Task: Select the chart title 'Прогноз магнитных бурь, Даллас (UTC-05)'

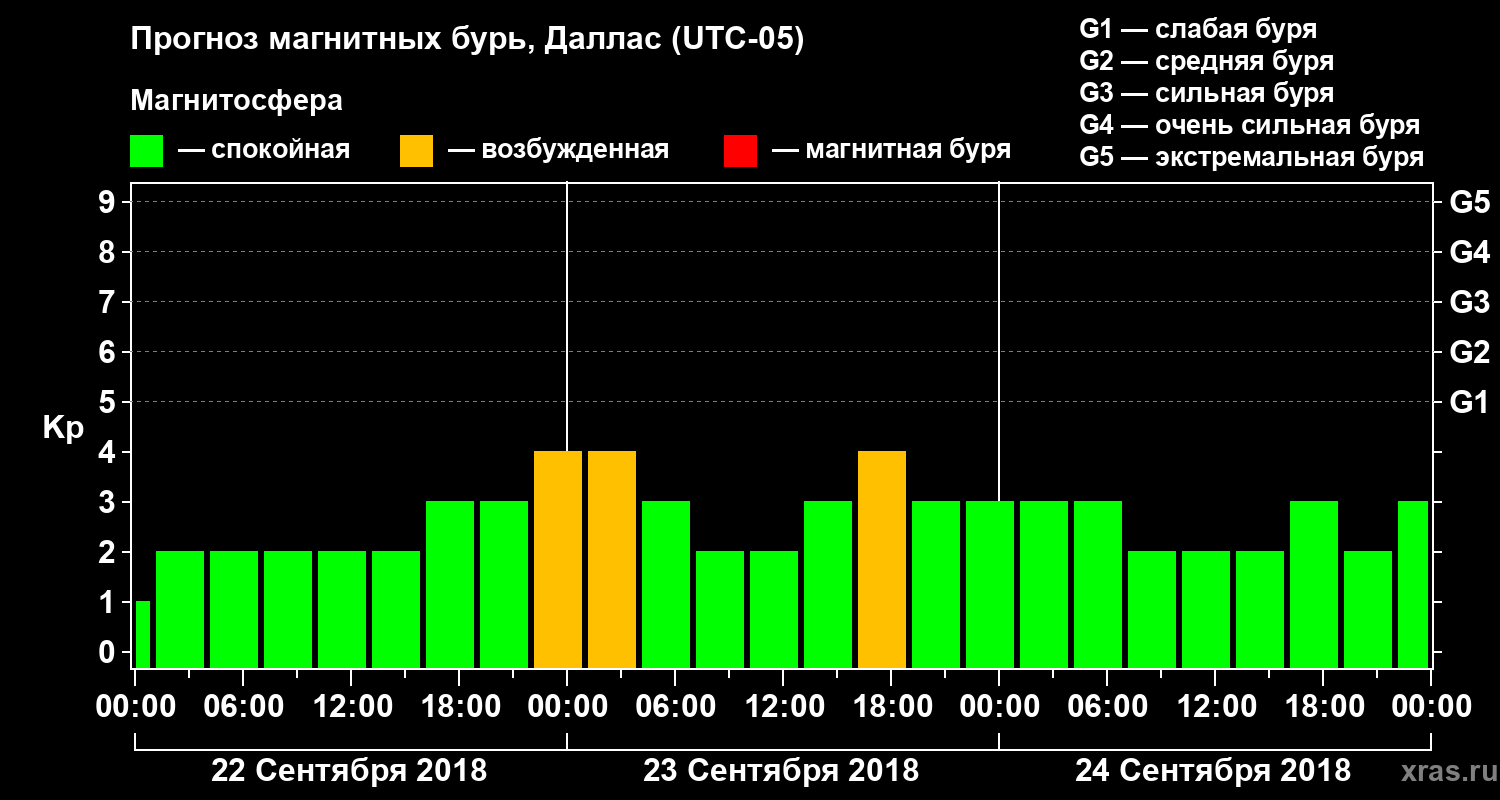Action: pyautogui.click(x=467, y=41)
